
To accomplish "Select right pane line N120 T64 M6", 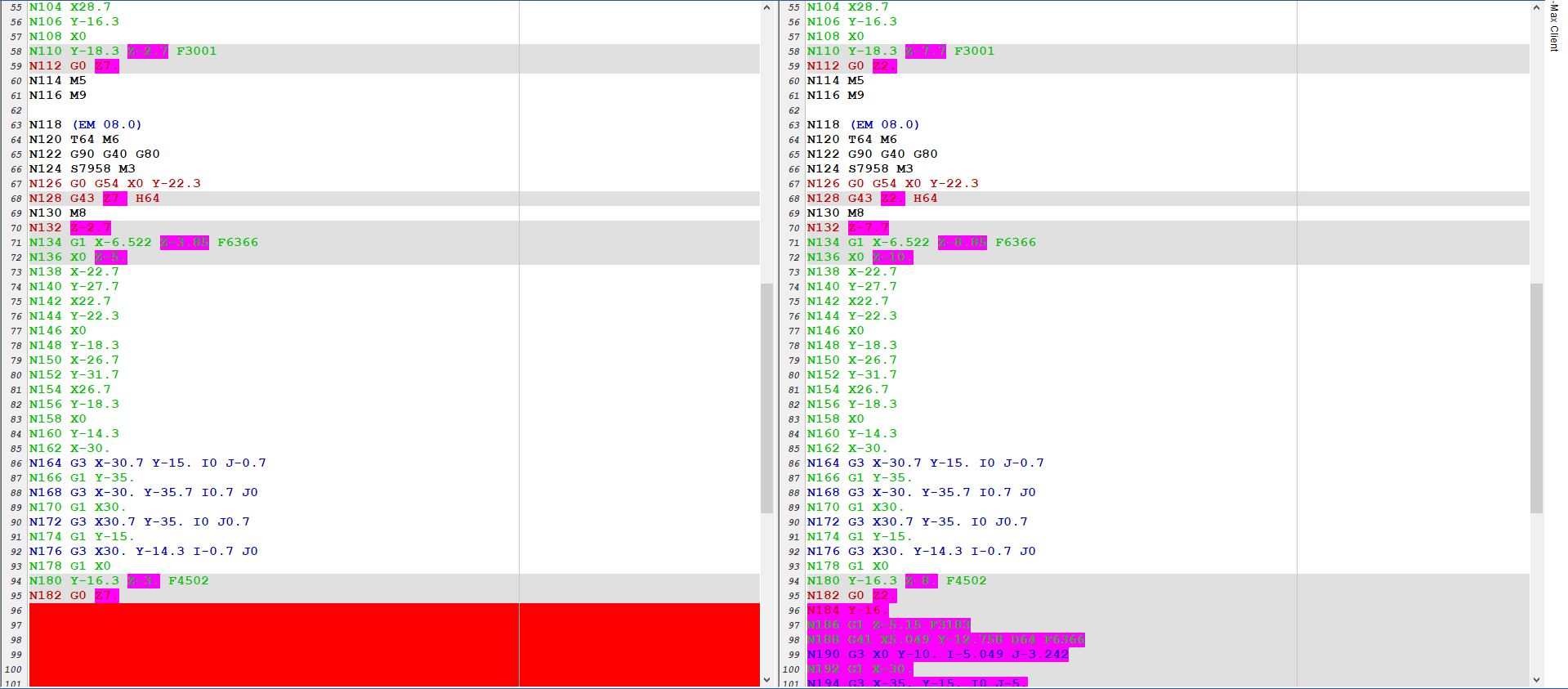I will coord(851,140).
